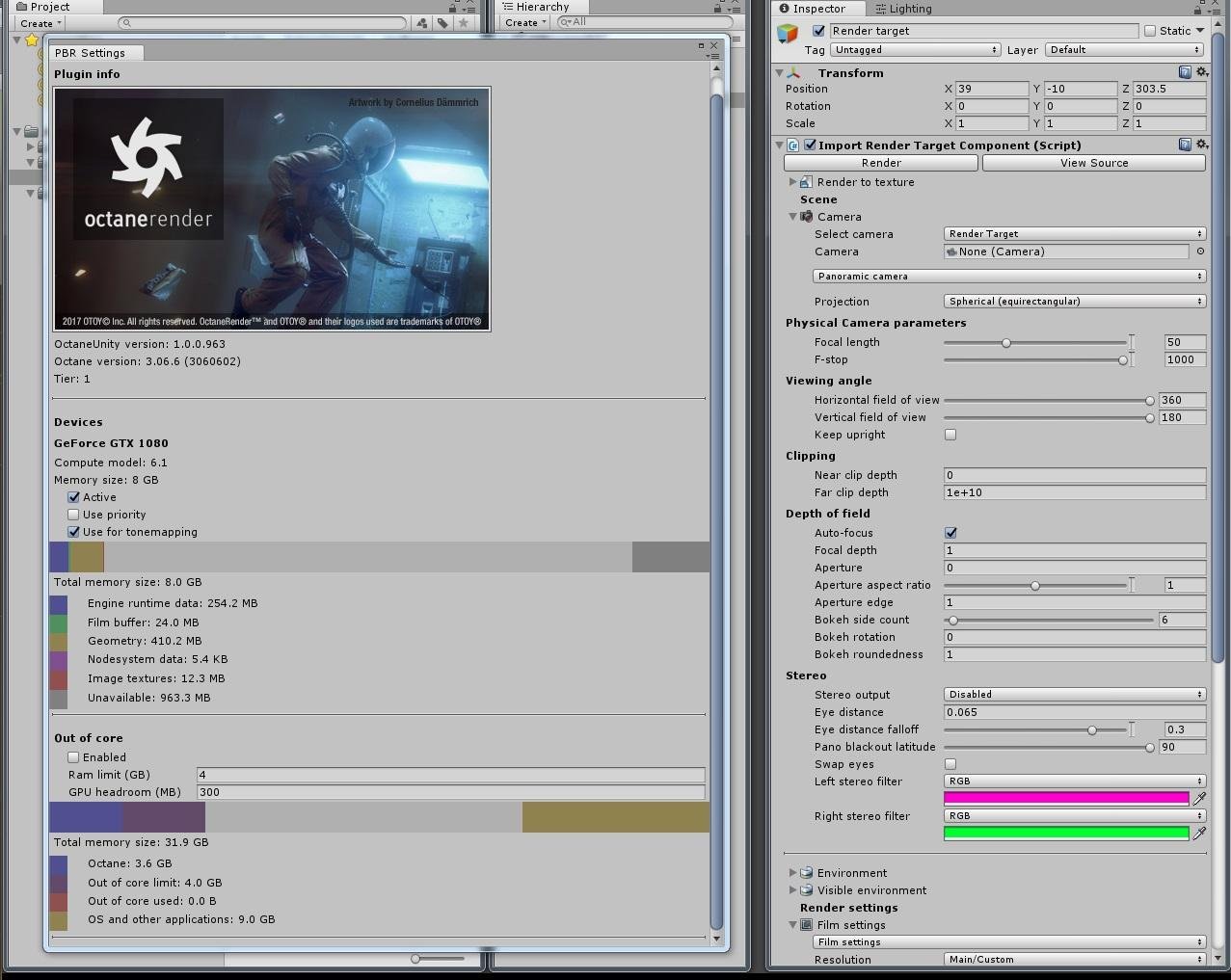
Task: Click the Environment node icon
Action: [x=807, y=873]
